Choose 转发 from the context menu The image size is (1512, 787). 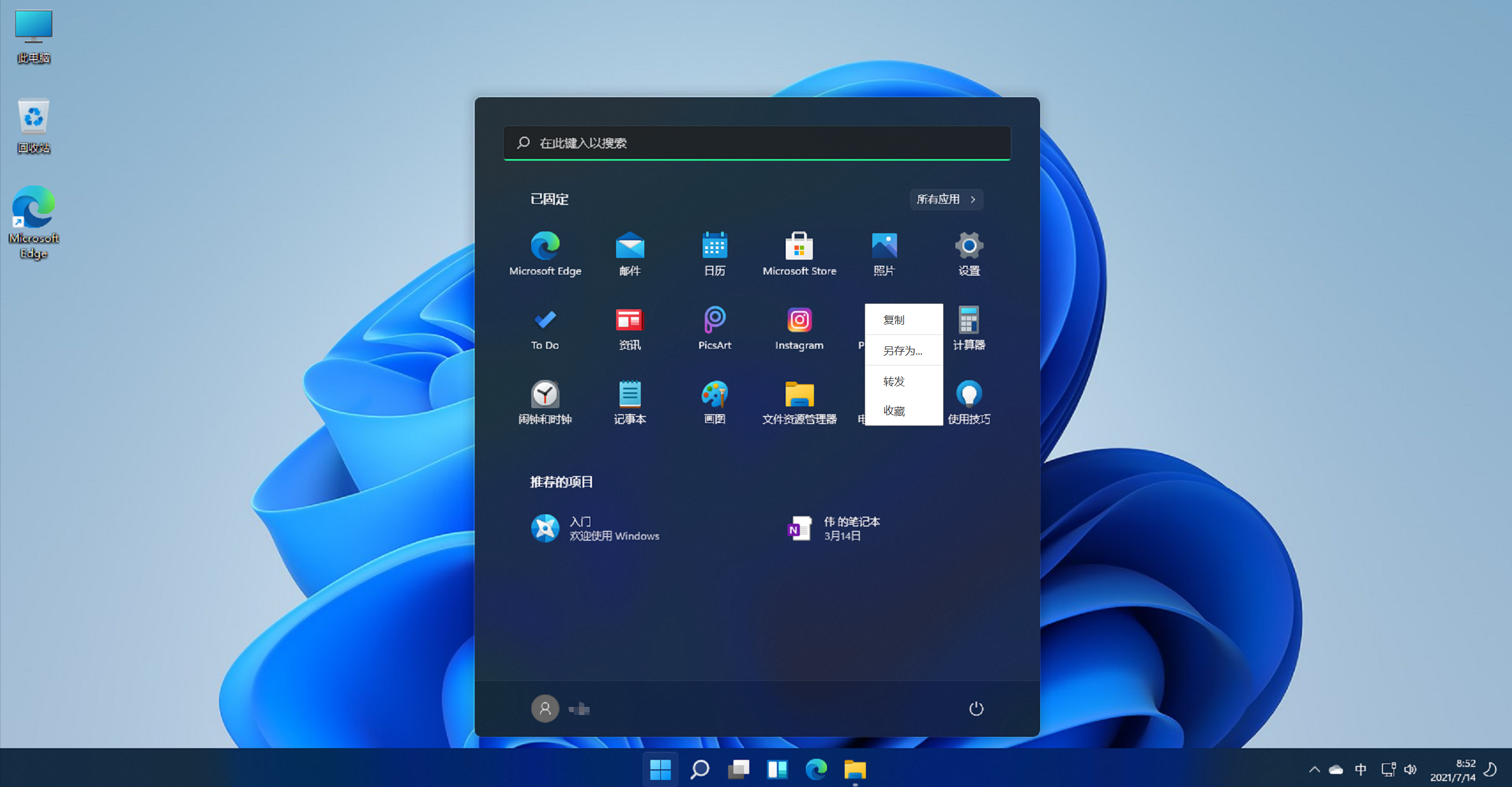point(893,381)
